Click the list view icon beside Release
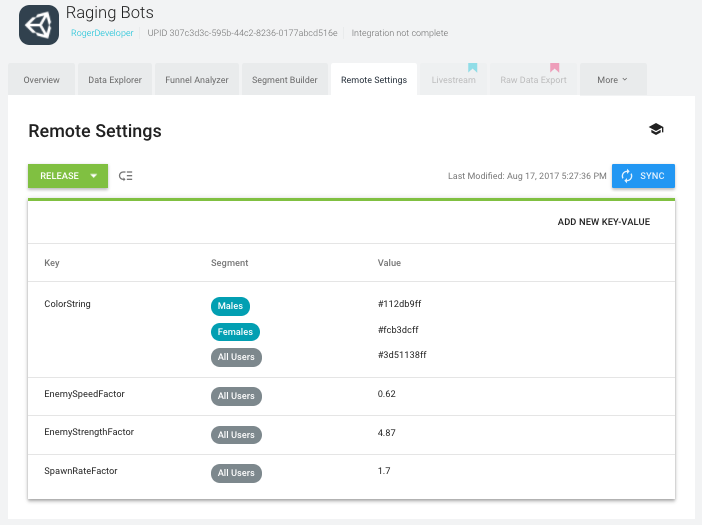This screenshot has height=525, width=702. 126,176
